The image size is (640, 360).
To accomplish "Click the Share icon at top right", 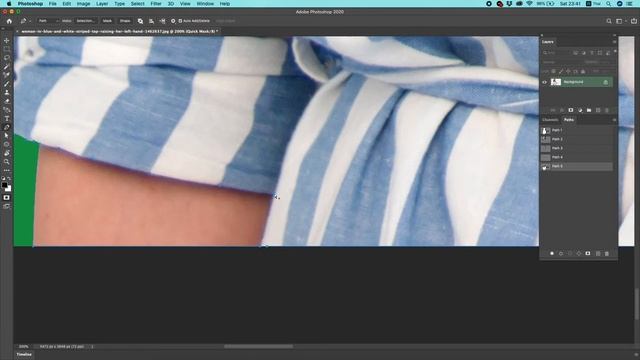I will click(x=634, y=21).
